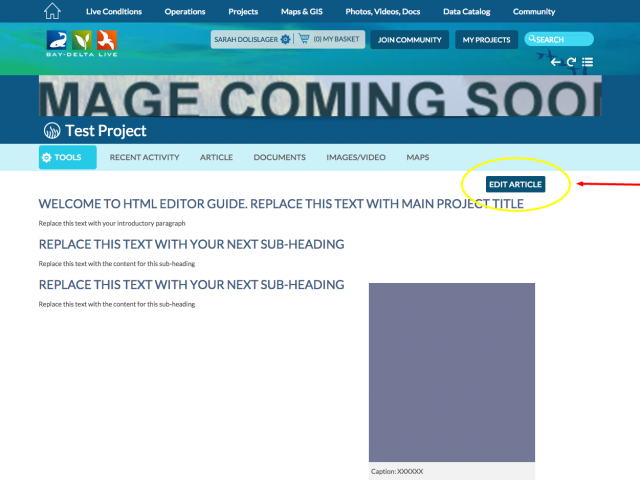Click the Caption: XXXXXX text
Viewport: 640px width, 480px height.
[397, 471]
